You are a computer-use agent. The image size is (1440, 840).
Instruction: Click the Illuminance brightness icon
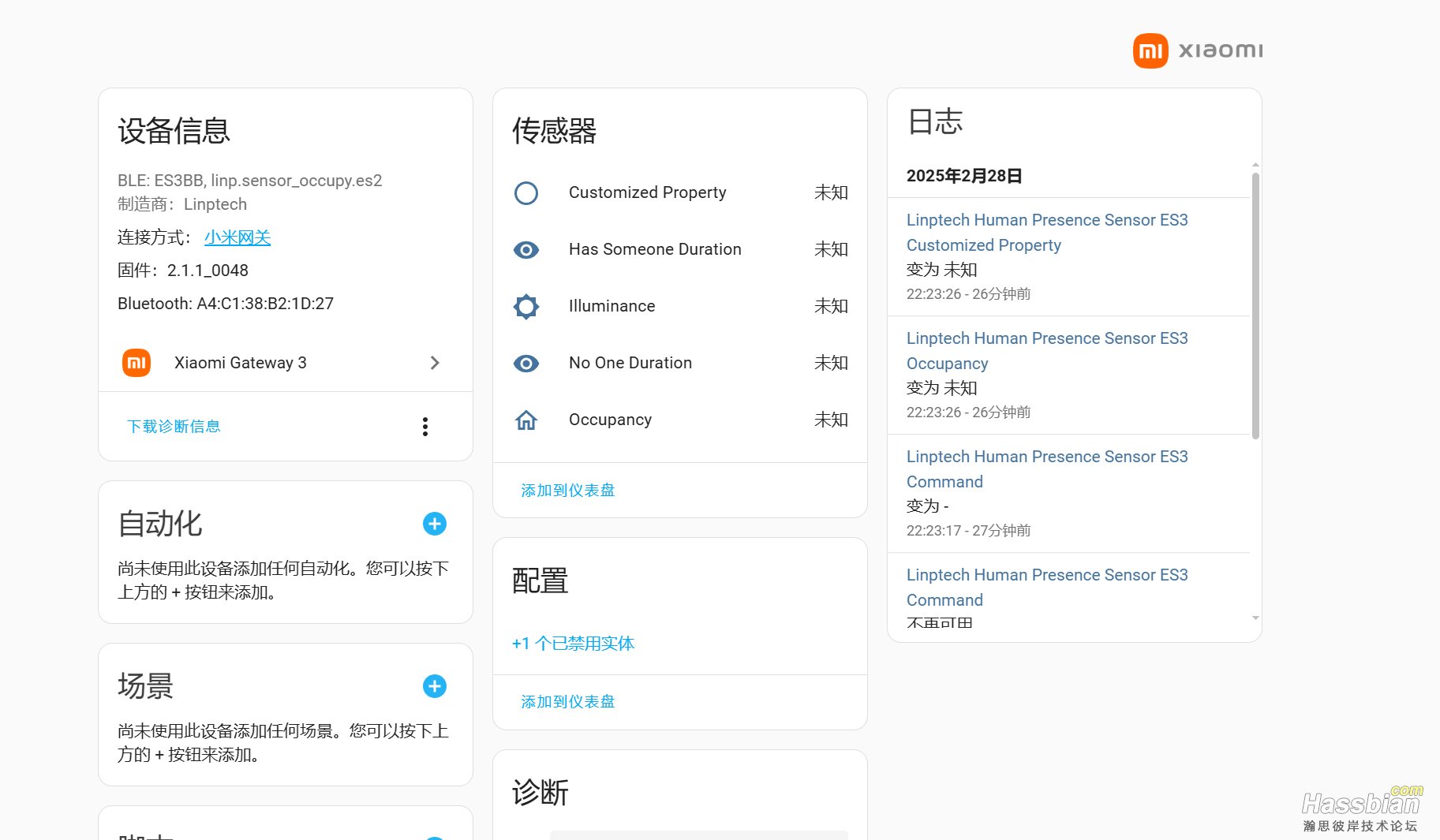(526, 306)
